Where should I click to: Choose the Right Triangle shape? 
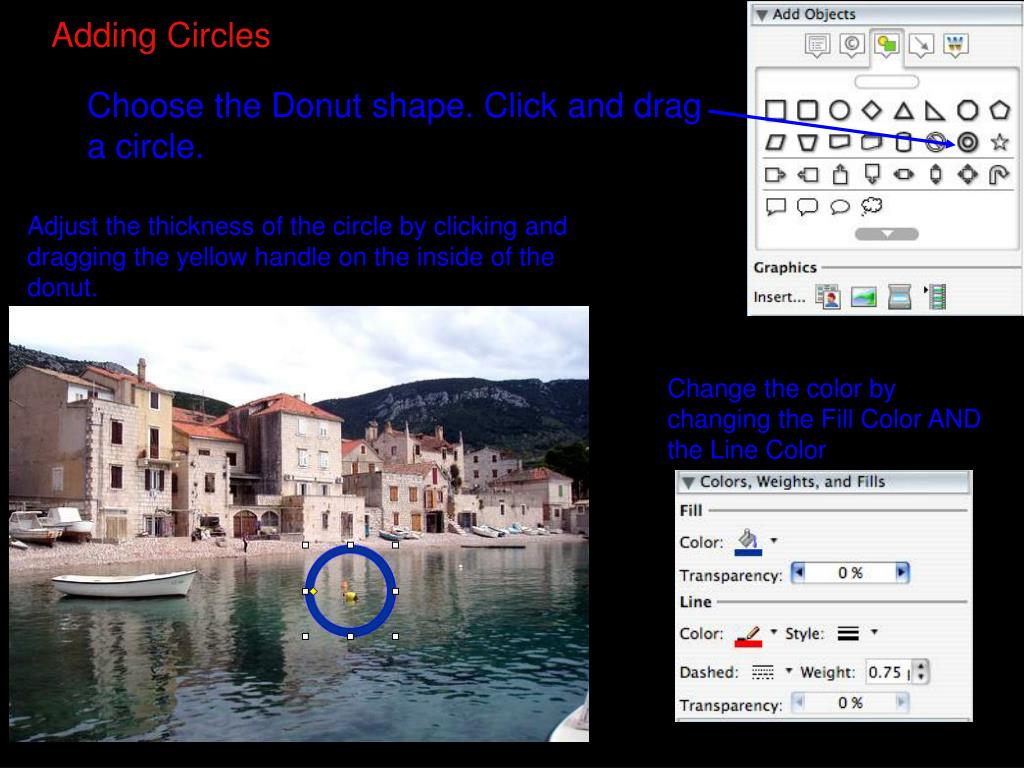[x=935, y=110]
